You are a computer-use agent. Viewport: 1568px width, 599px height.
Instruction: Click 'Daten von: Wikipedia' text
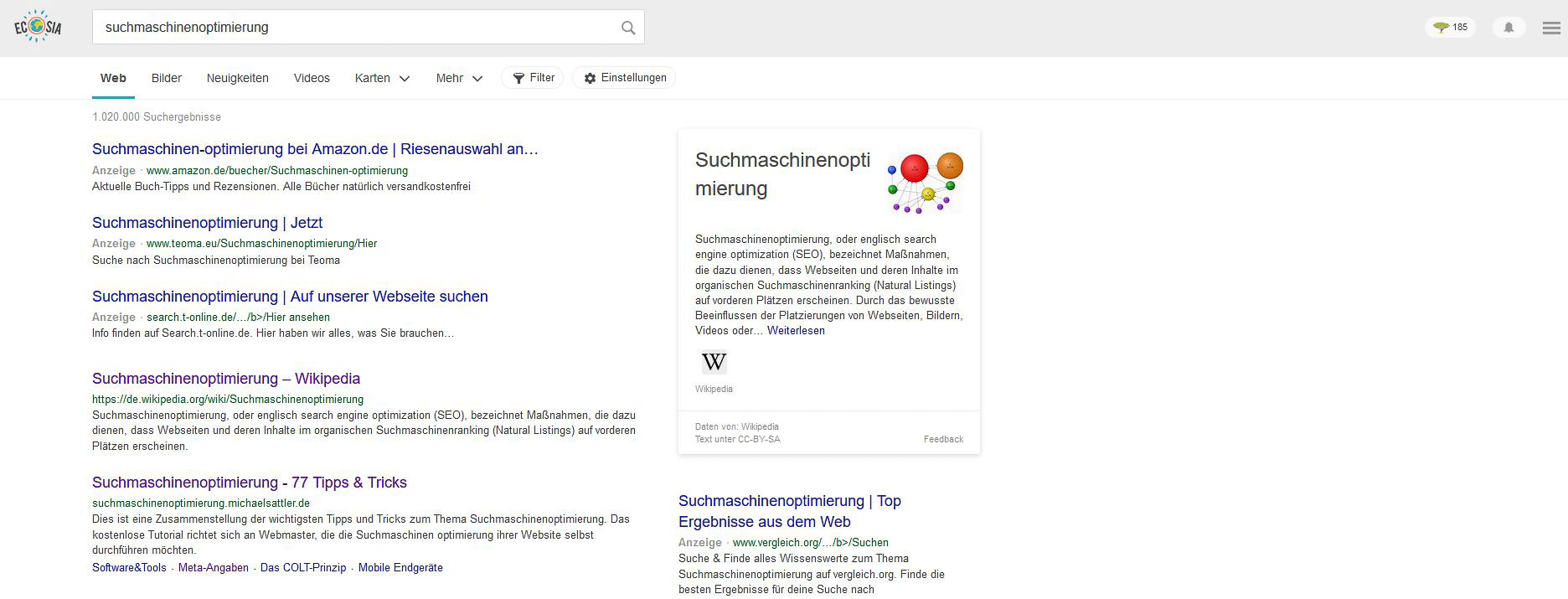tap(736, 426)
